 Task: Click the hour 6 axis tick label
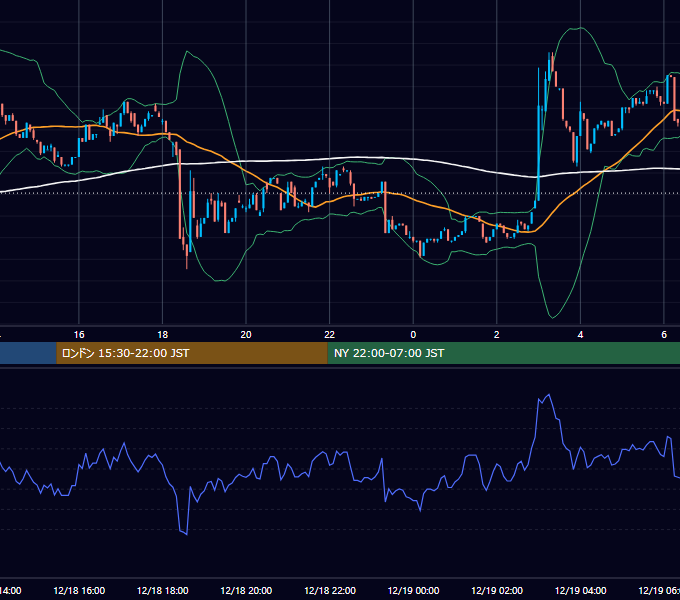[664, 335]
